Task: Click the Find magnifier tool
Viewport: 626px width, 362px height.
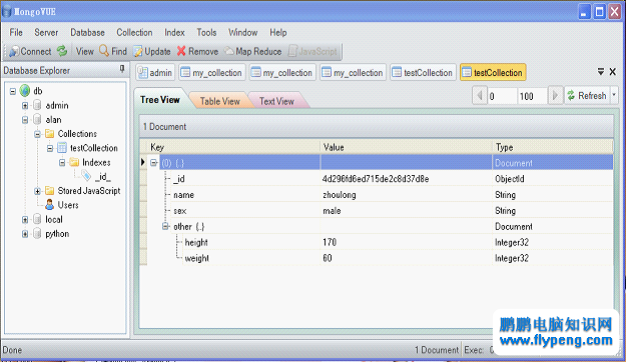Action: 113,51
